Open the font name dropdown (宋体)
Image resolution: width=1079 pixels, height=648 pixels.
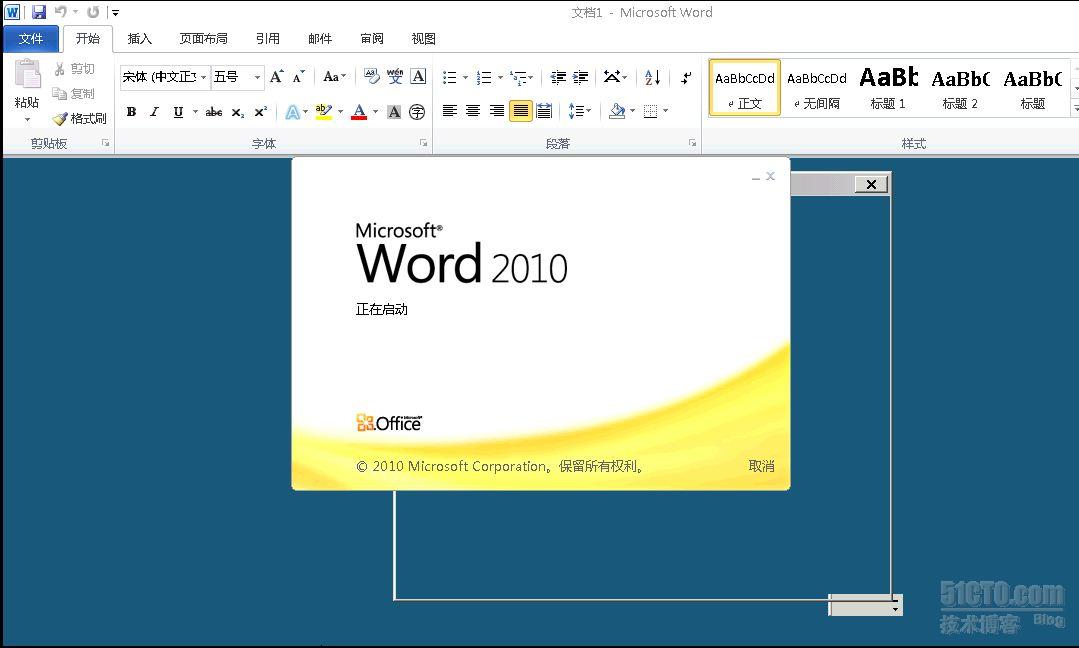point(204,77)
